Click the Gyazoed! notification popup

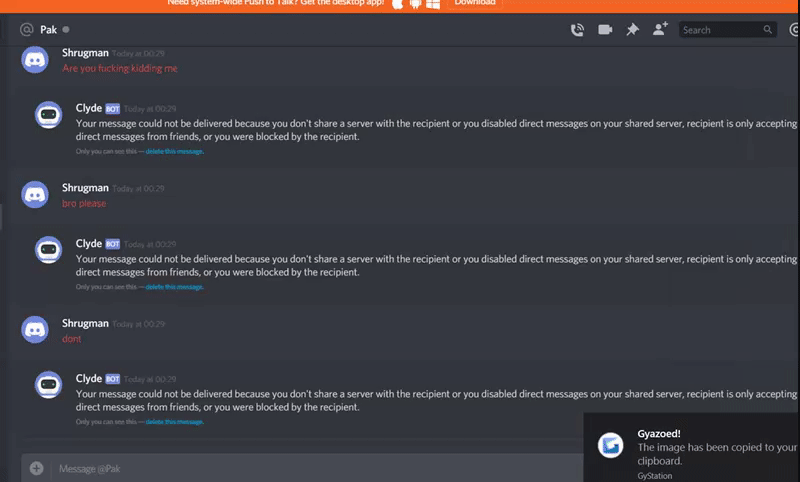click(692, 447)
